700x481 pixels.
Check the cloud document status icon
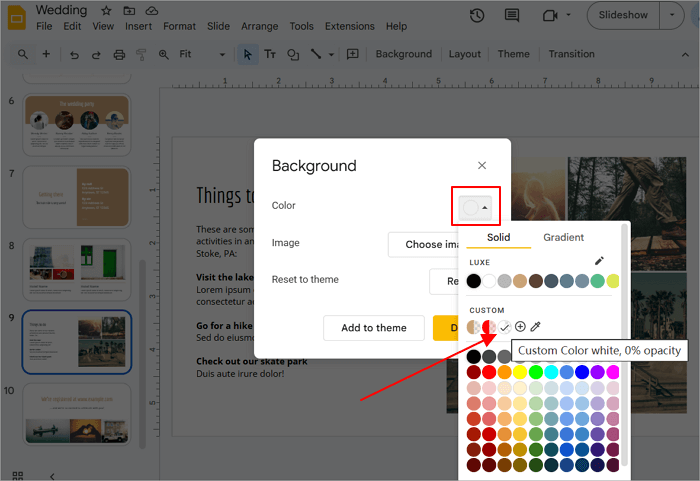152,10
